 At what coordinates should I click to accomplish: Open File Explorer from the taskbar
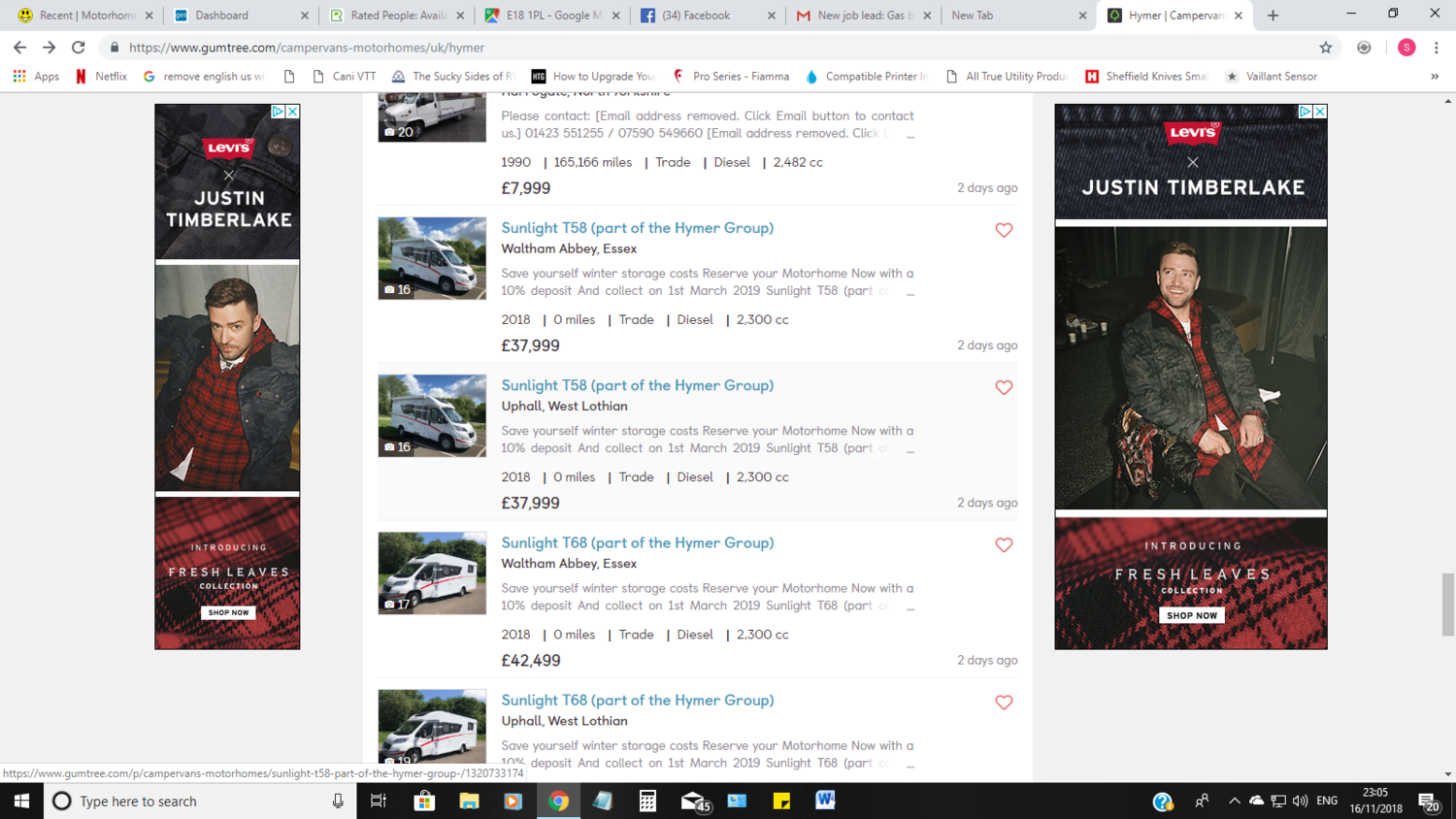pos(469,801)
